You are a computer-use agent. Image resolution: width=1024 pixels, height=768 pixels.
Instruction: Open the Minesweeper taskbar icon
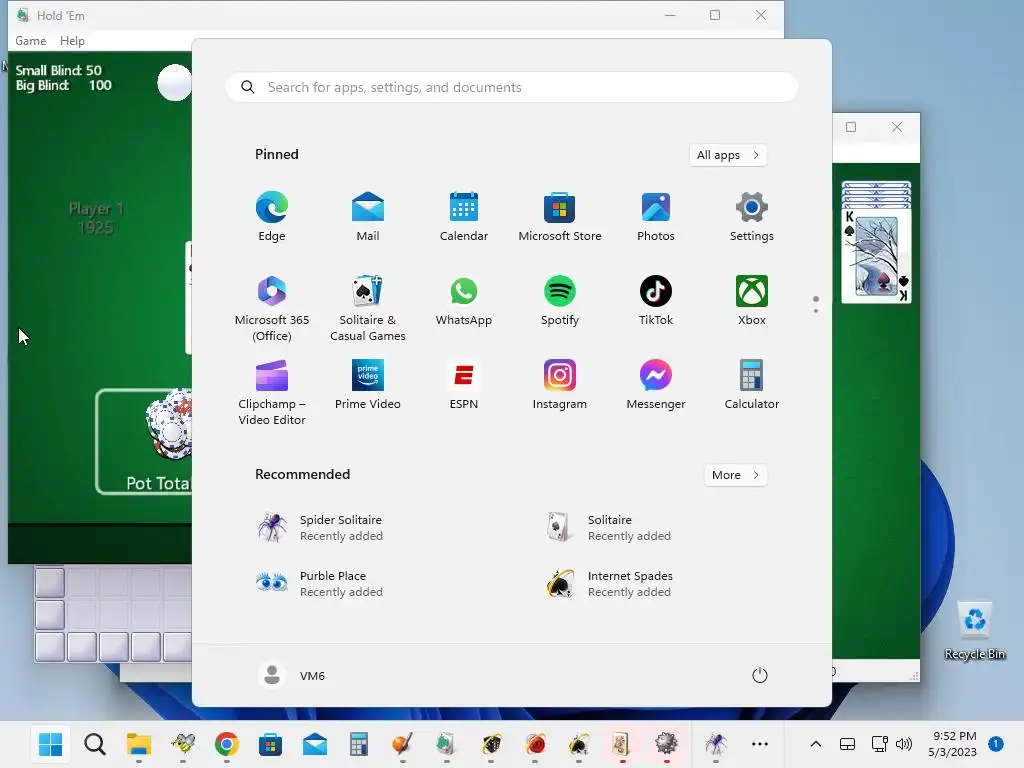click(x=666, y=744)
